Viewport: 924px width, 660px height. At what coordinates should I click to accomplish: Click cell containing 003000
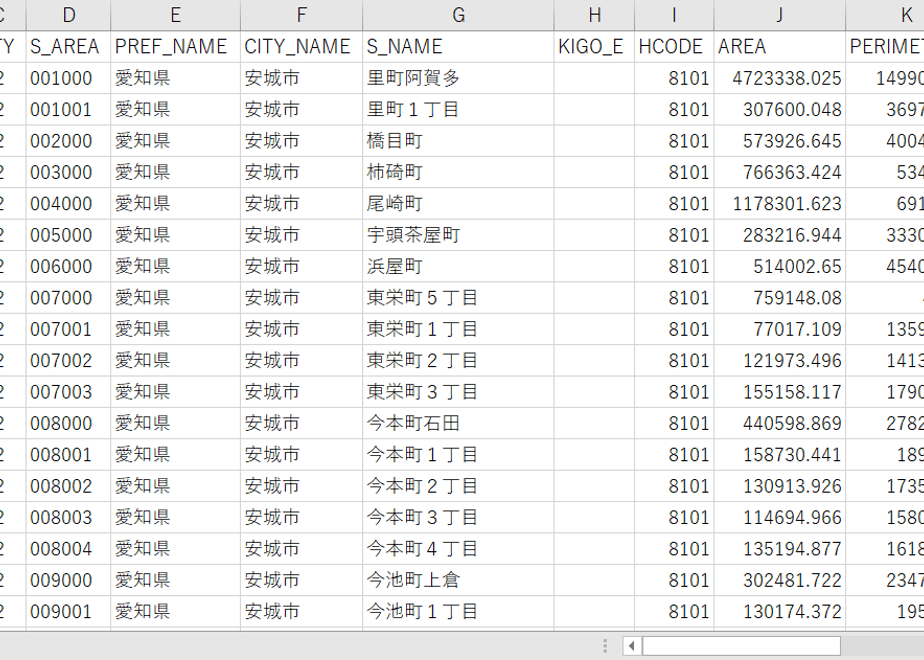(x=68, y=172)
